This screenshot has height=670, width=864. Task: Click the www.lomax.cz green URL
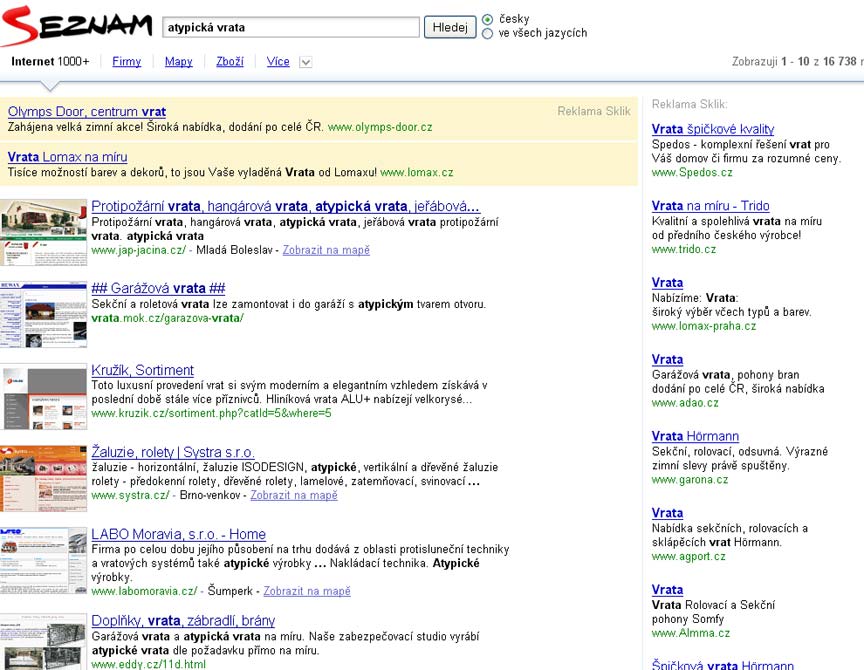[x=417, y=172]
